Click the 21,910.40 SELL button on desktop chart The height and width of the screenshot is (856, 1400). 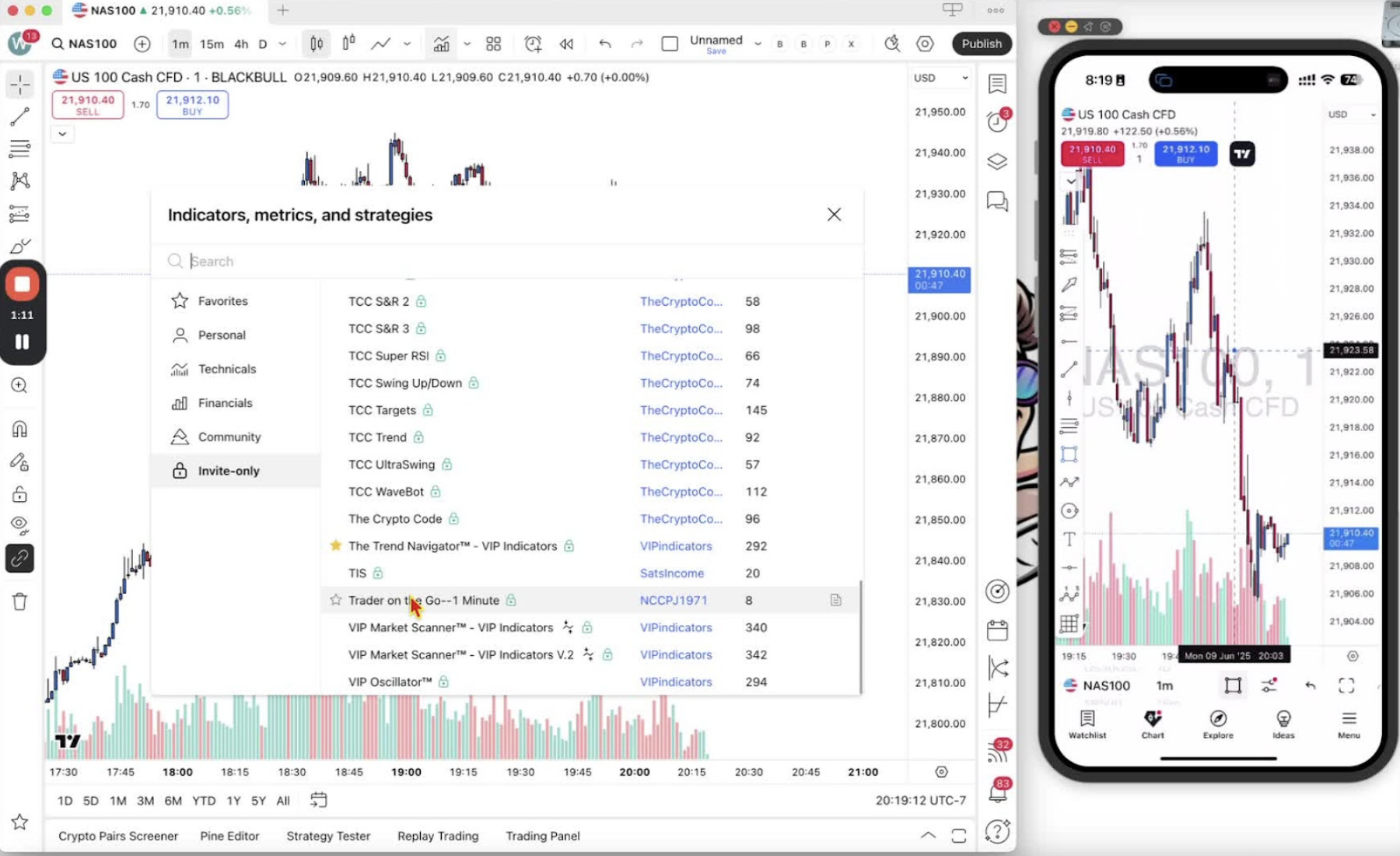click(88, 104)
